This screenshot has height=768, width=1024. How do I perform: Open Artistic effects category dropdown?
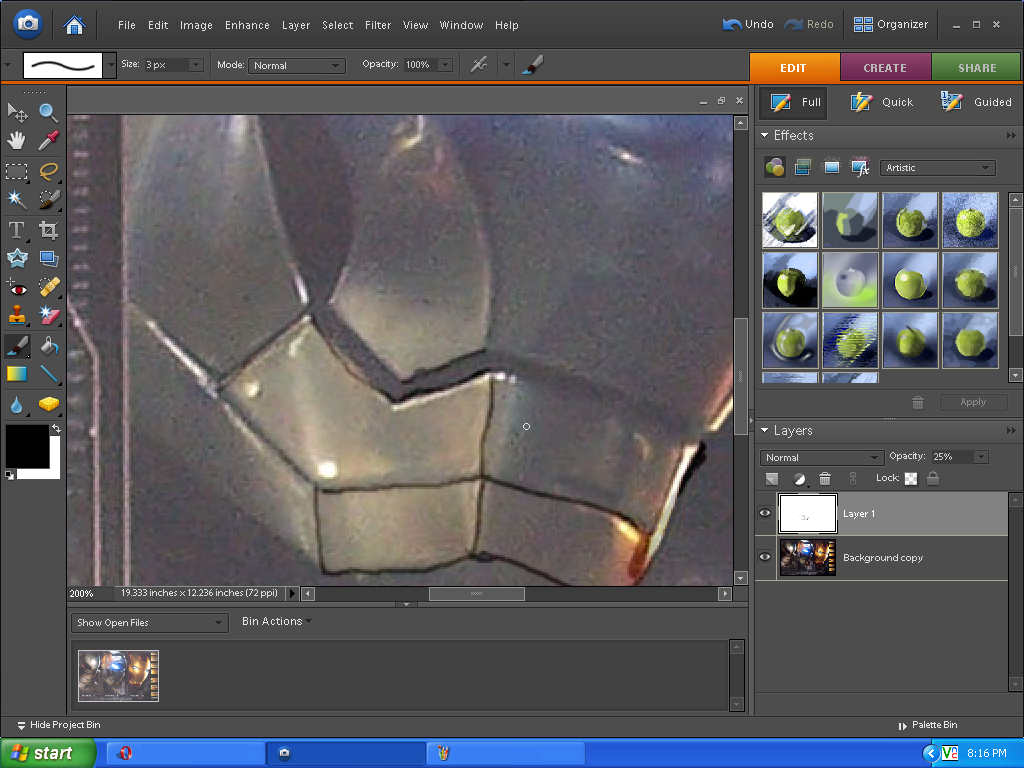(937, 168)
